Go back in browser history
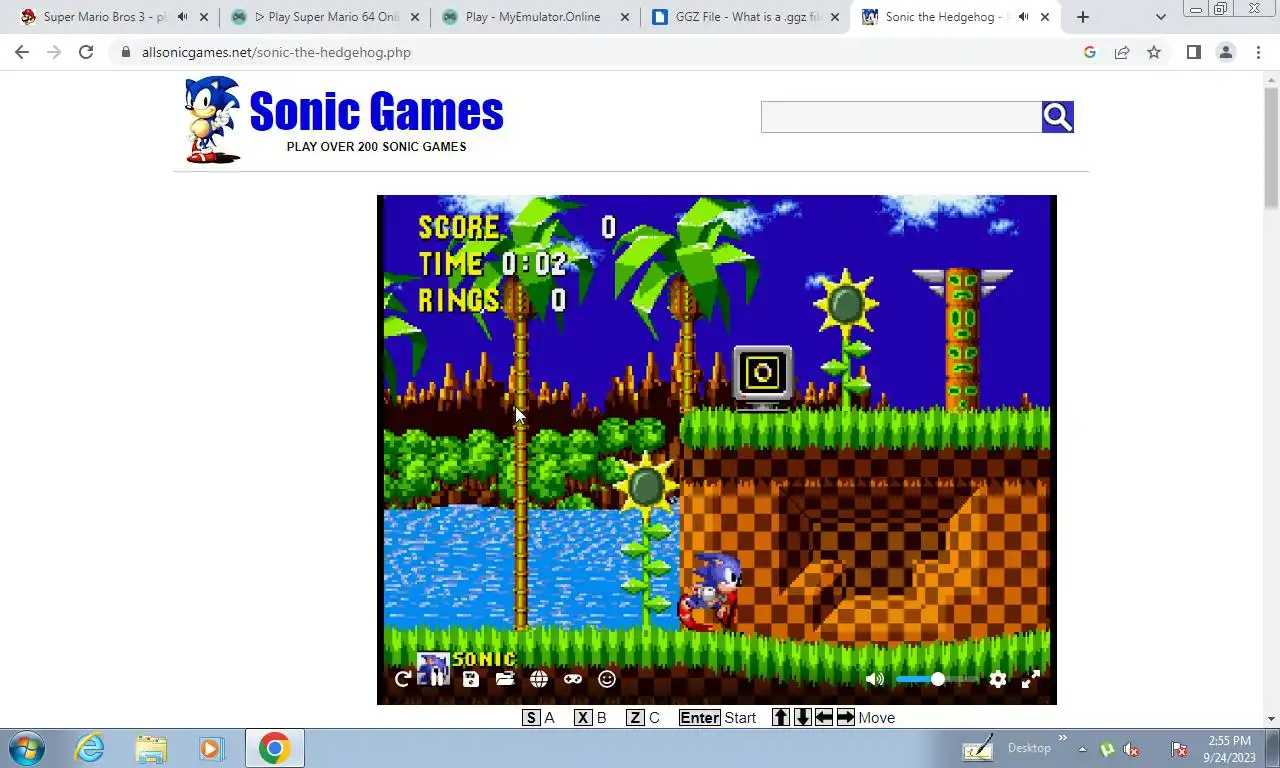The width and height of the screenshot is (1280, 768). tap(22, 52)
